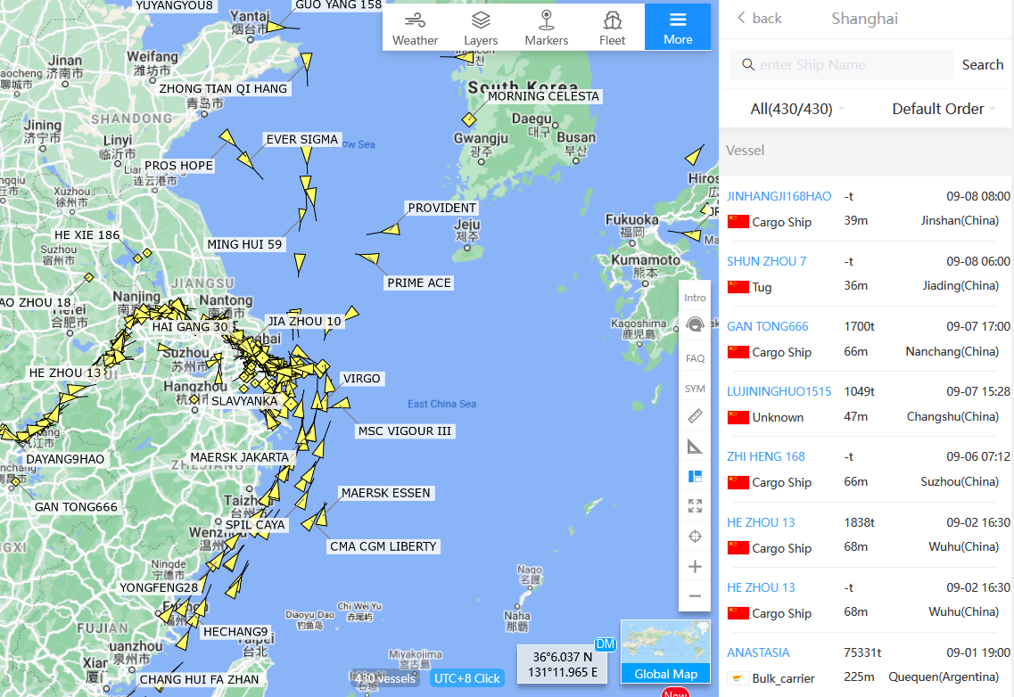Viewport: 1014px width, 697px height.
Task: Select the ruler distance measuring tool
Action: click(x=695, y=416)
